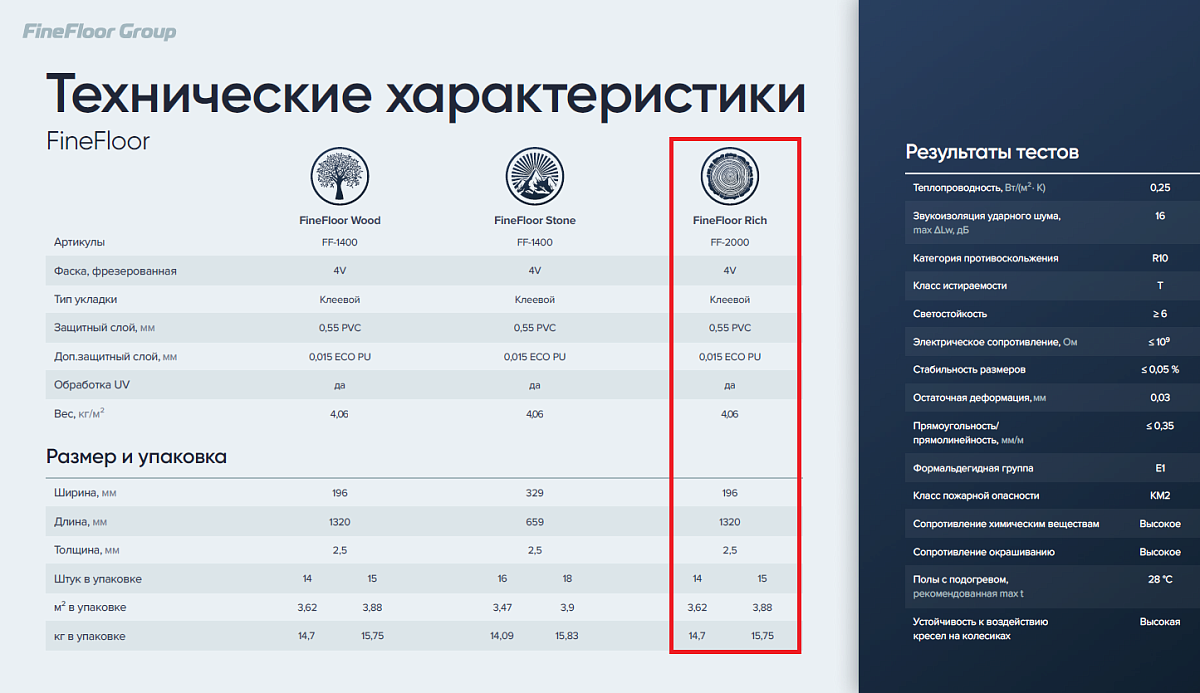
Task: Select the FineFloor Rich column header
Action: [x=729, y=220]
